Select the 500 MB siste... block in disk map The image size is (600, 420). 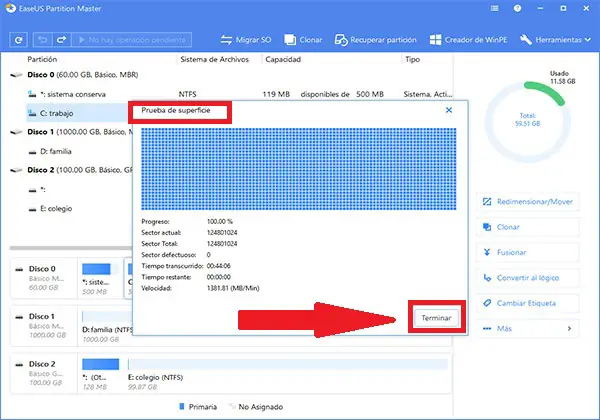click(100, 279)
